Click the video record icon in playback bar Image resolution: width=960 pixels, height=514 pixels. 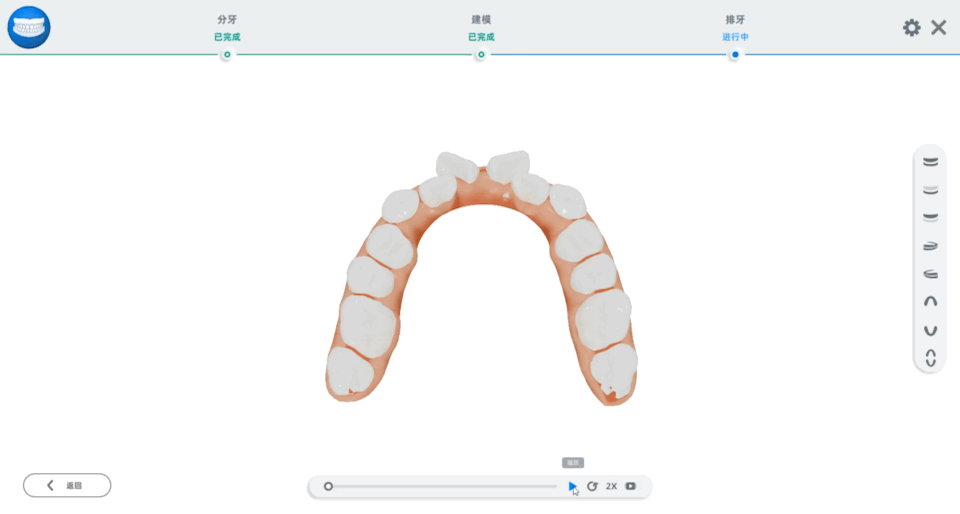click(x=631, y=486)
